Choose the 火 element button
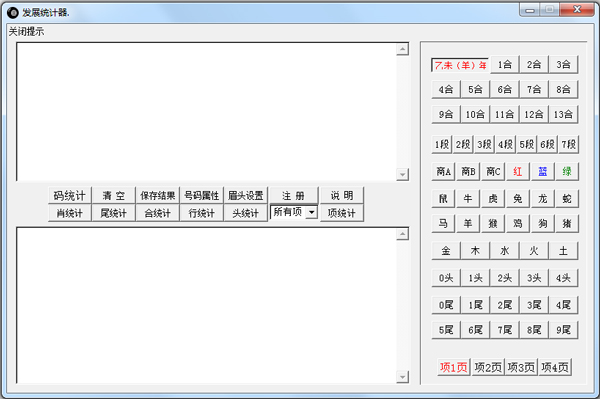 (x=534, y=251)
